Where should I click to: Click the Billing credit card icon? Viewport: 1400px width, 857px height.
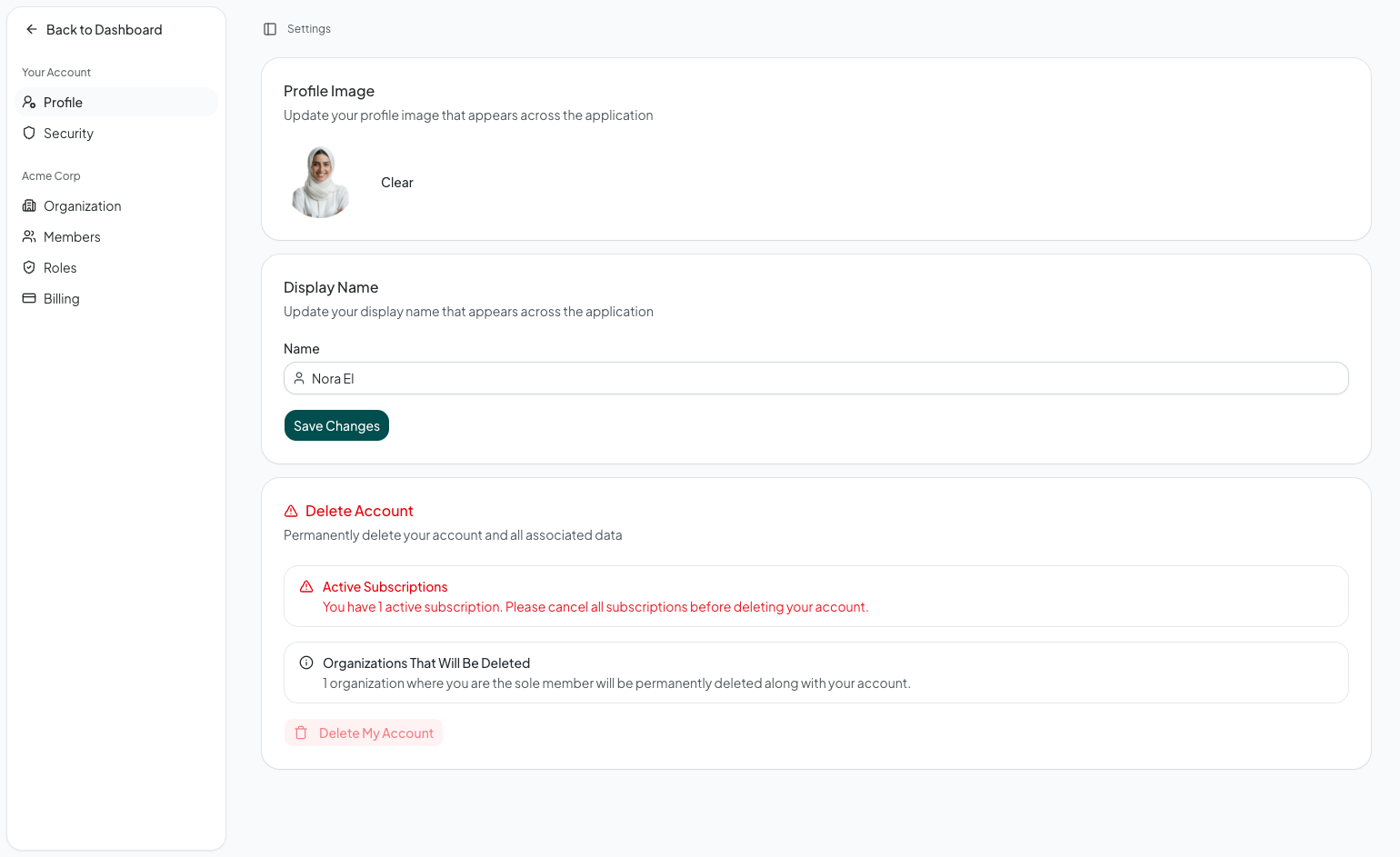[x=29, y=299]
